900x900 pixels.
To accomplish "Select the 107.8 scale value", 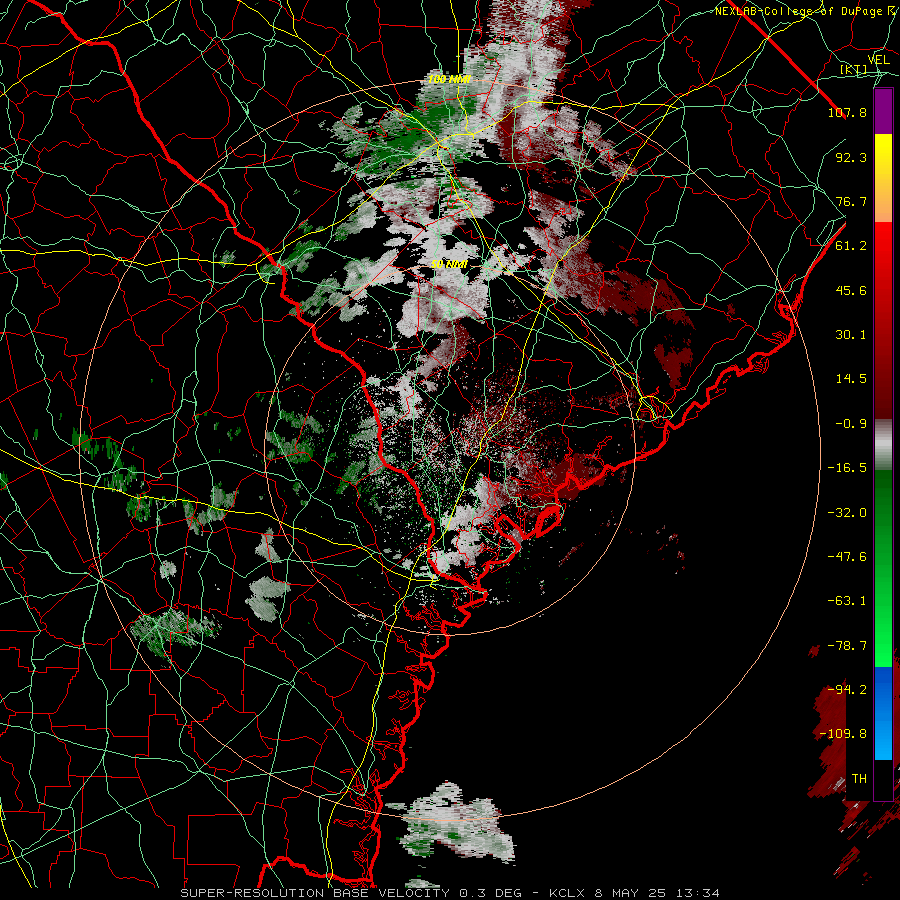I will 847,112.
